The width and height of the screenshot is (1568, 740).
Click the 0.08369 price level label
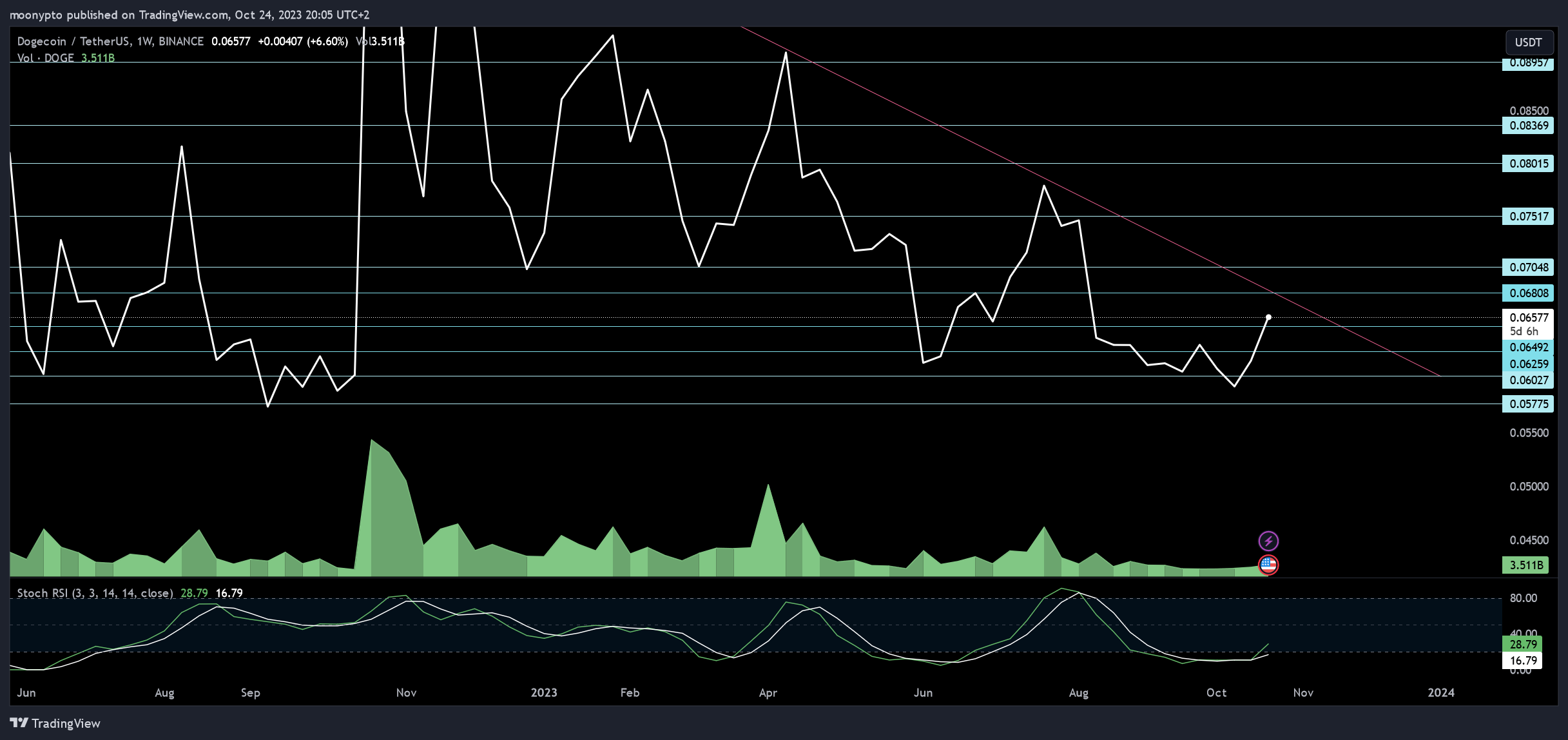click(1528, 126)
